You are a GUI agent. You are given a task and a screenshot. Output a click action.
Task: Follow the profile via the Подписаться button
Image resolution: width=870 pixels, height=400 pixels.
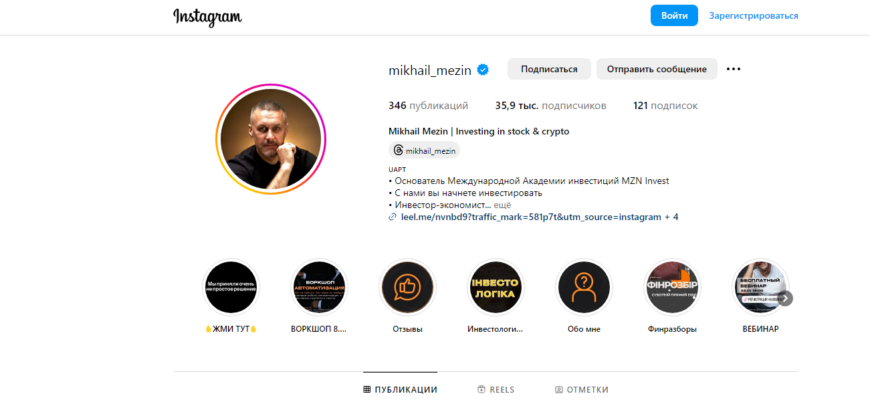[549, 69]
